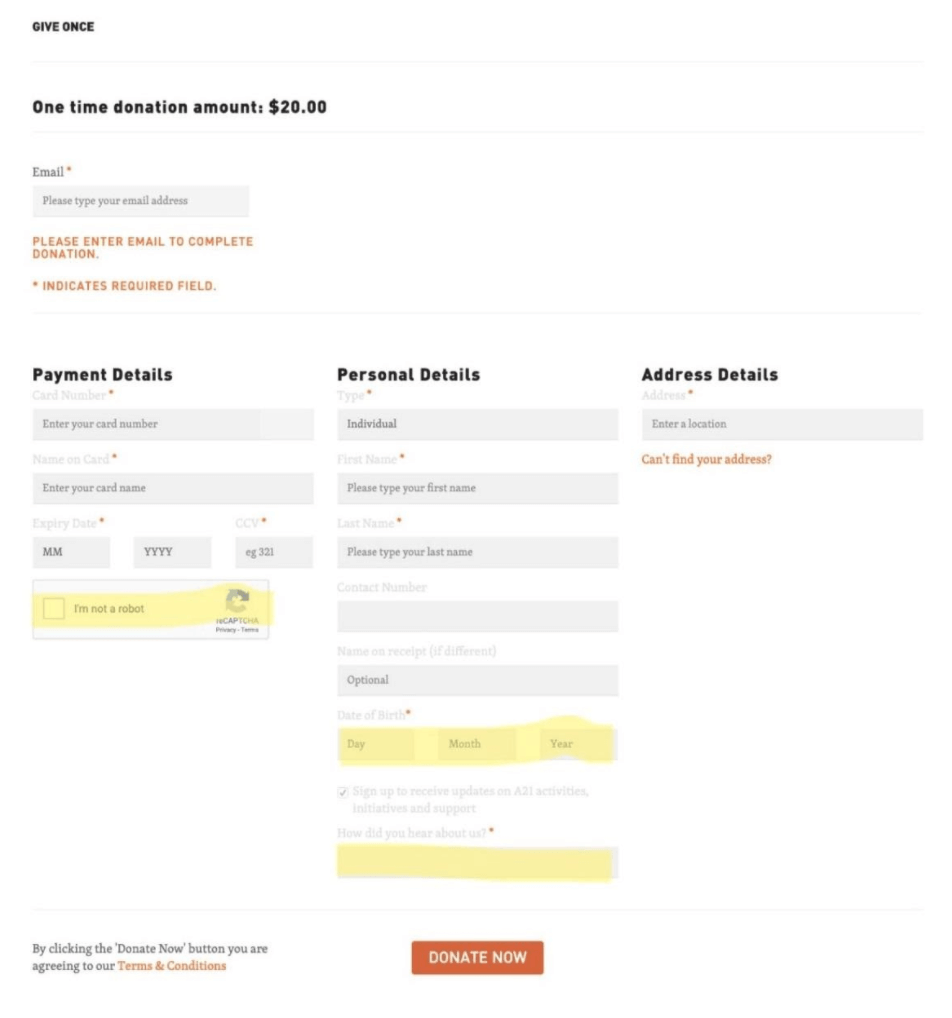The image size is (952, 1018).
Task: Select the expiry year YYYY field
Action: (x=172, y=552)
